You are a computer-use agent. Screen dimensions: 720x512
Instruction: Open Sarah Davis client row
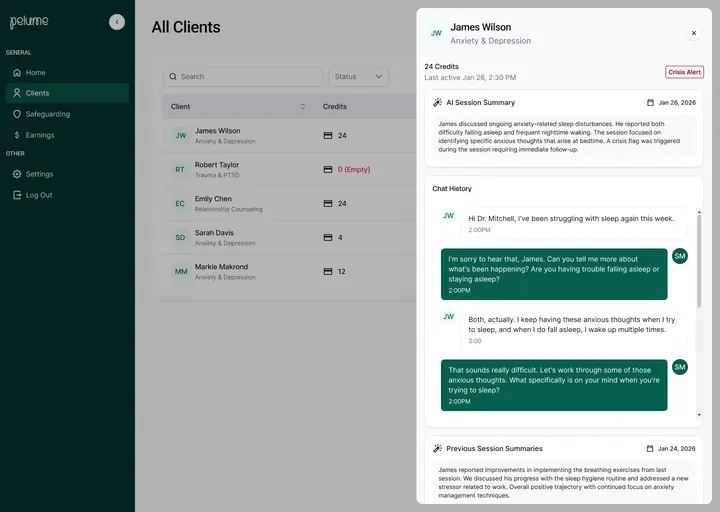pos(289,237)
